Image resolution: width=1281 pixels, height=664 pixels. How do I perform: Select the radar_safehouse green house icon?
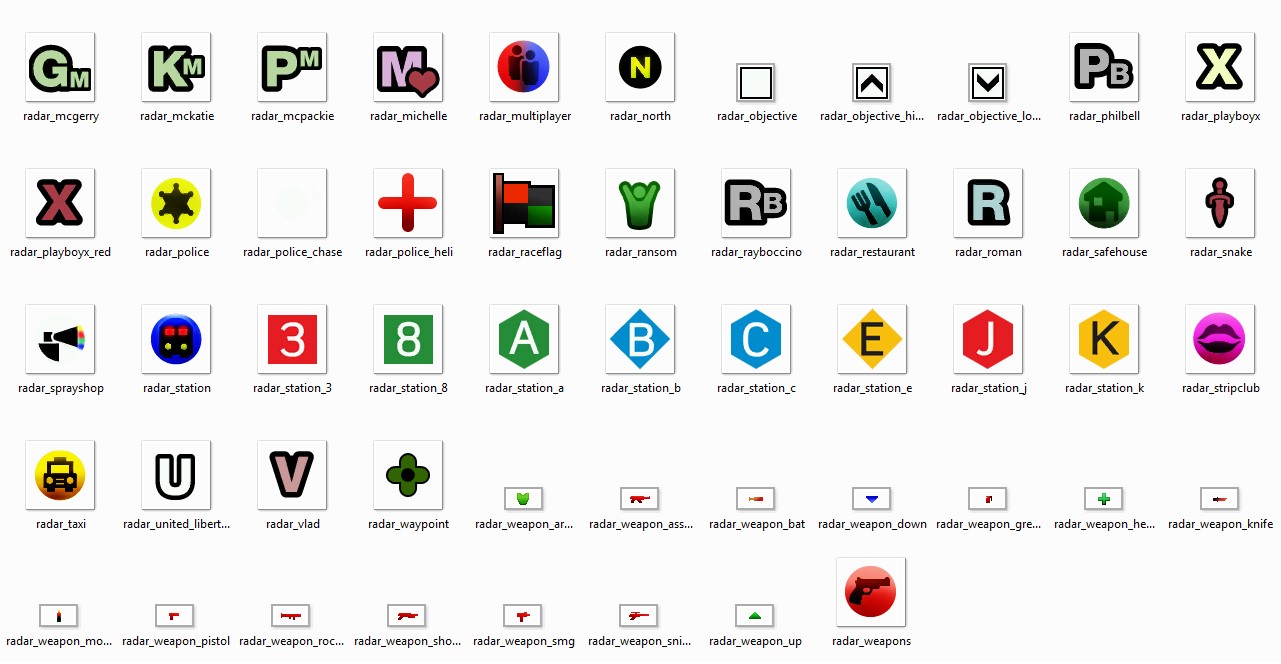(x=1104, y=203)
